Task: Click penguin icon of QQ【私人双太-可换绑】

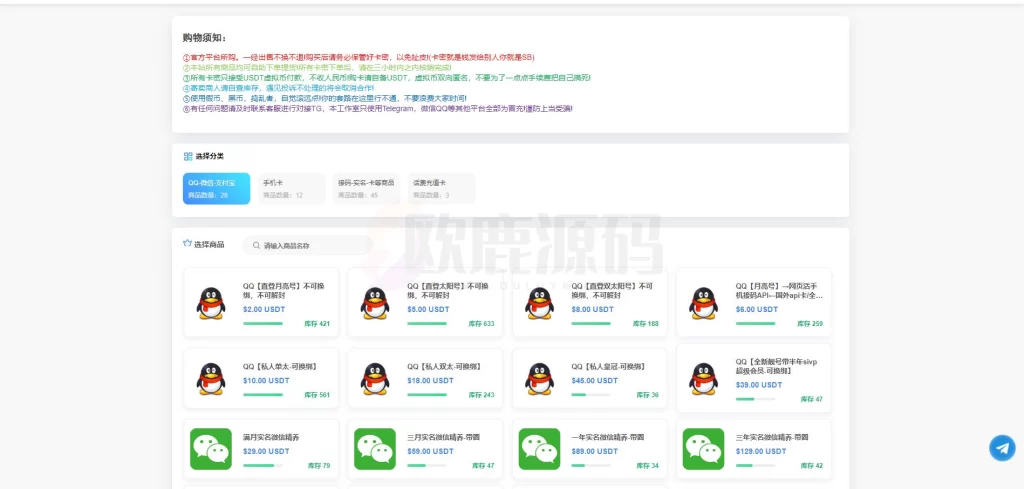Action: pyautogui.click(x=375, y=379)
